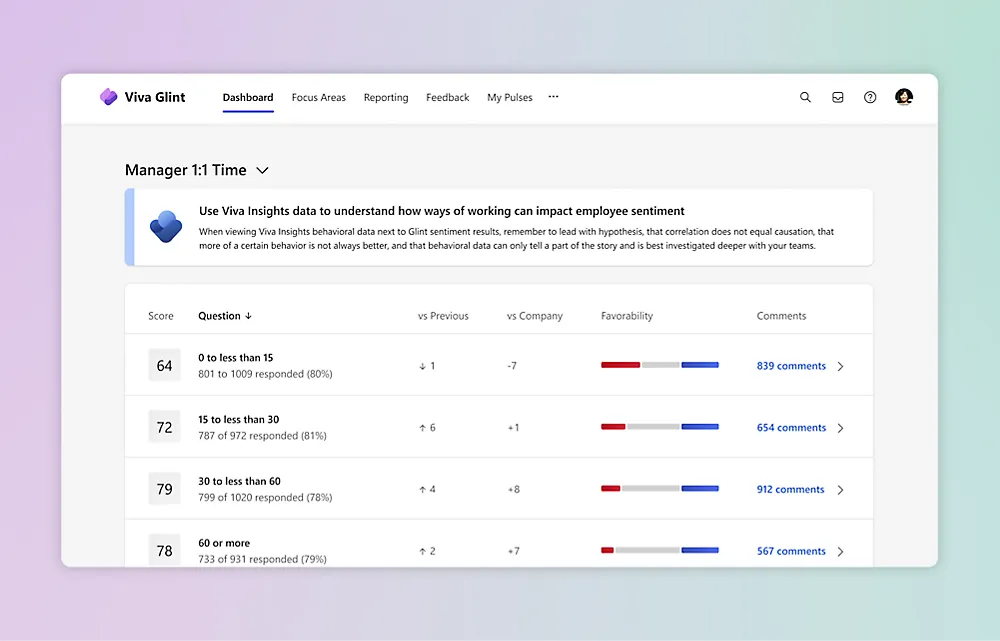Viewport: 1000px width, 641px height.
Task: Go to the My Pulses tab
Action: point(509,98)
